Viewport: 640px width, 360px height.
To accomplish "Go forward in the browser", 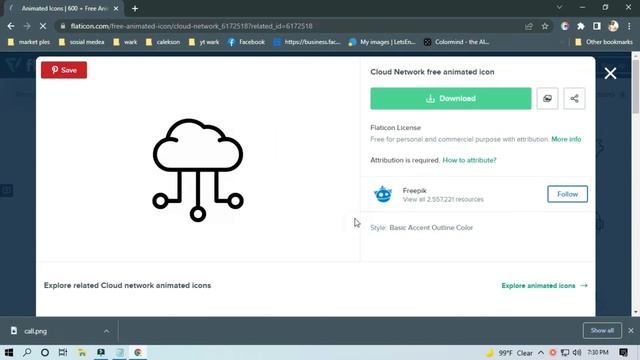I will (x=27, y=26).
